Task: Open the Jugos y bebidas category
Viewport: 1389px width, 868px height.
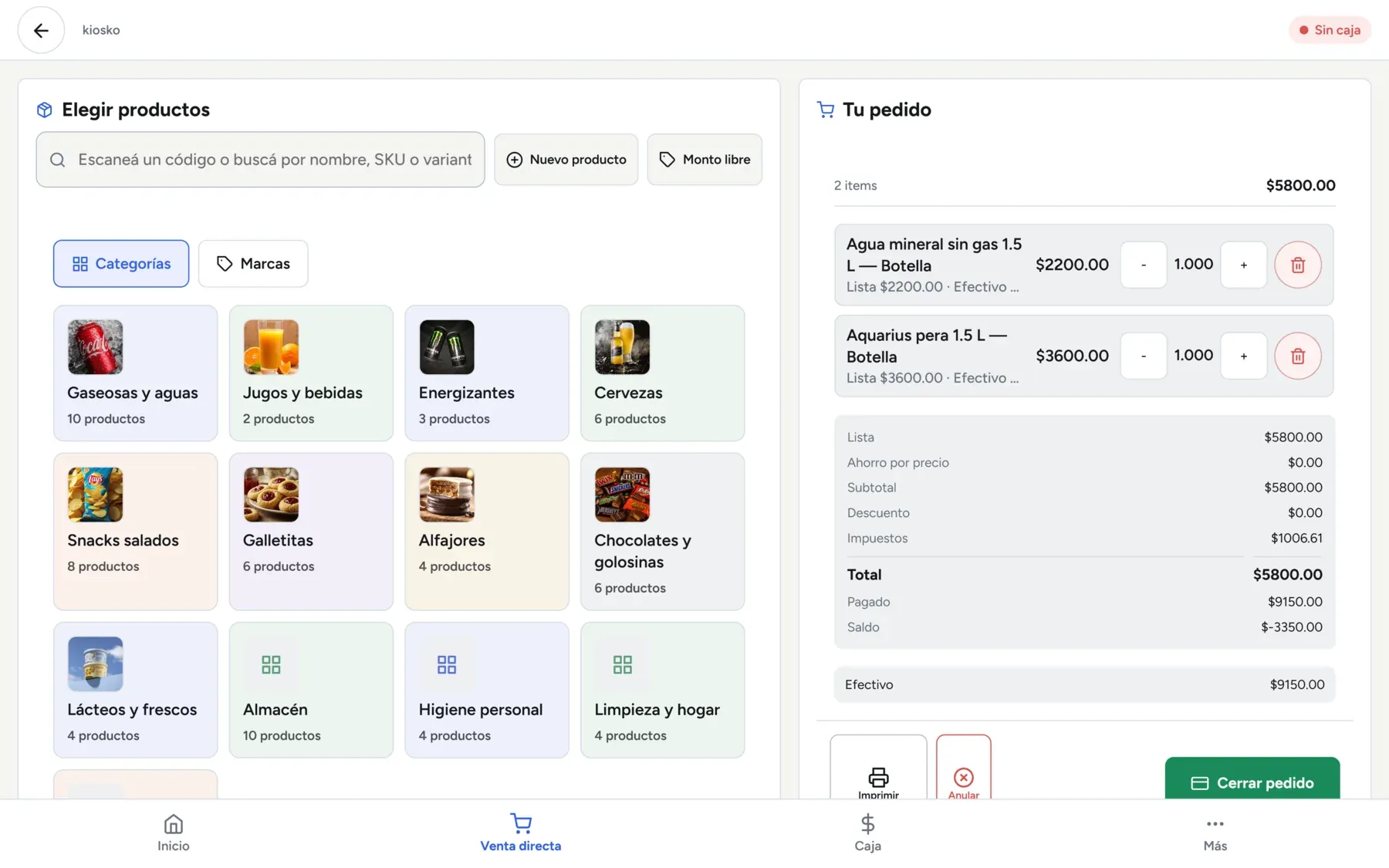Action: [311, 373]
